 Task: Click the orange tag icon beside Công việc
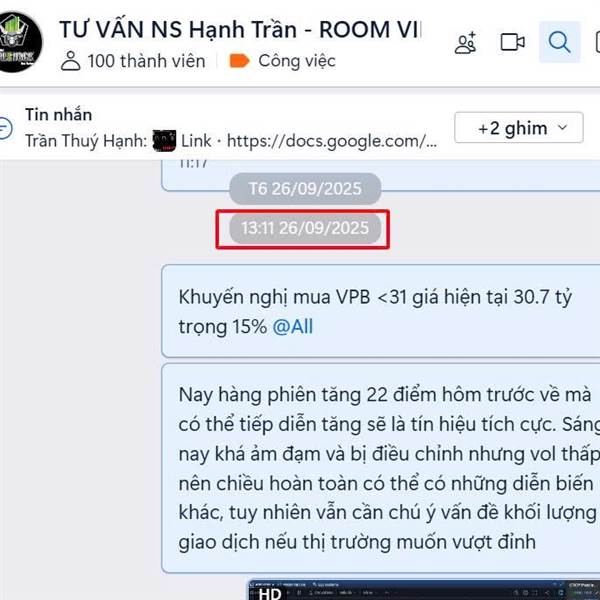pyautogui.click(x=239, y=60)
